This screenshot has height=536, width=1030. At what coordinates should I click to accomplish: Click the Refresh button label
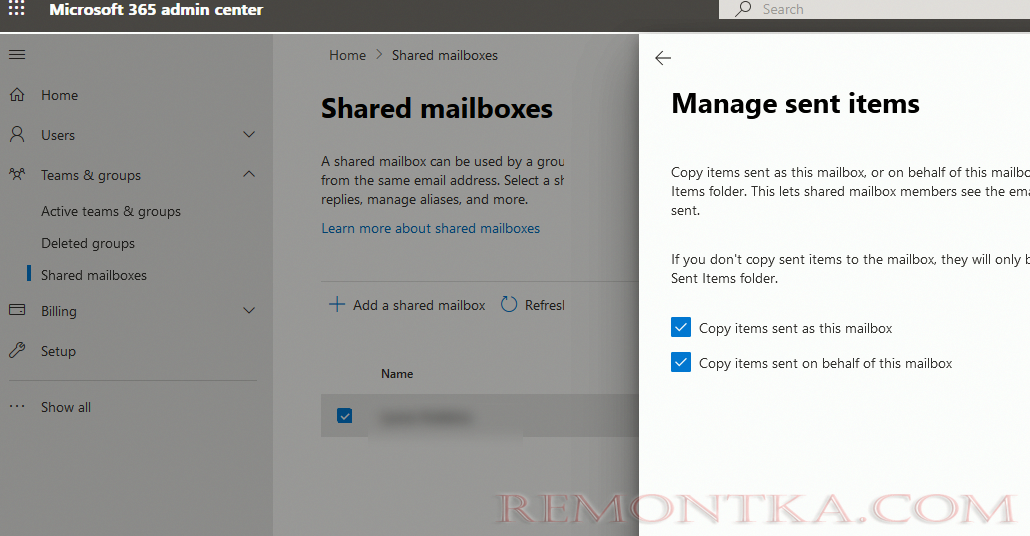545,305
